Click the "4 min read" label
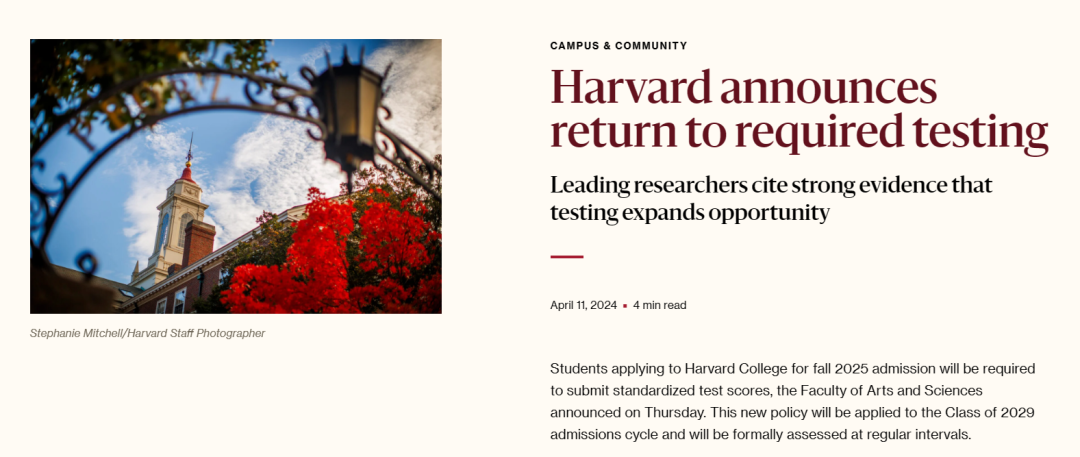 pos(659,305)
